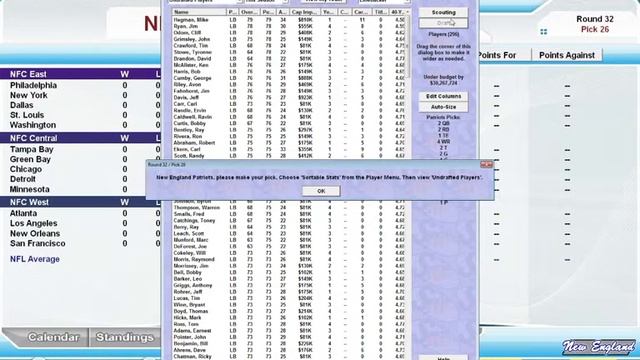Select Tampa Bay in the standings
640x360 pixels.
point(32,149)
